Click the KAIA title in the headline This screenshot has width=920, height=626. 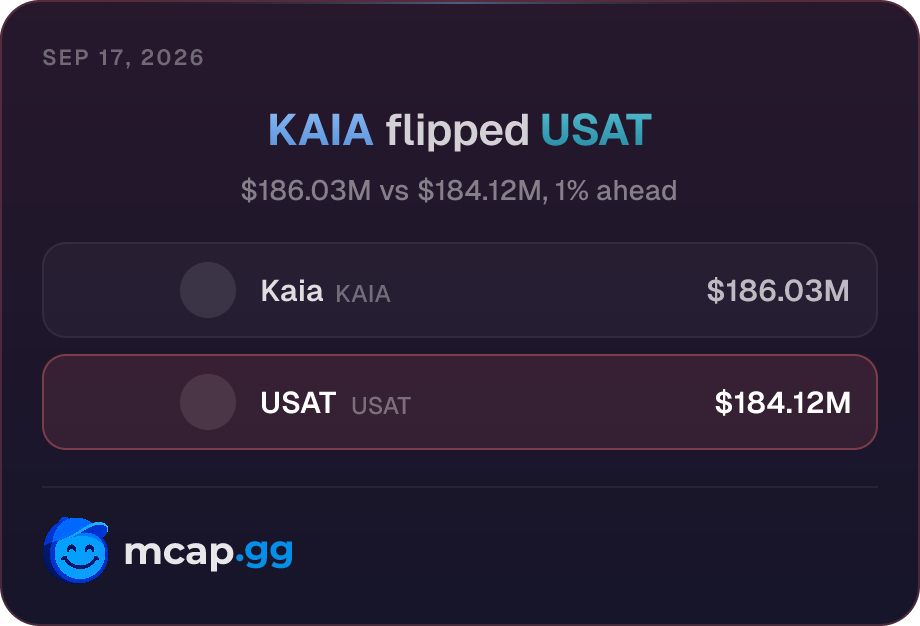pos(320,130)
